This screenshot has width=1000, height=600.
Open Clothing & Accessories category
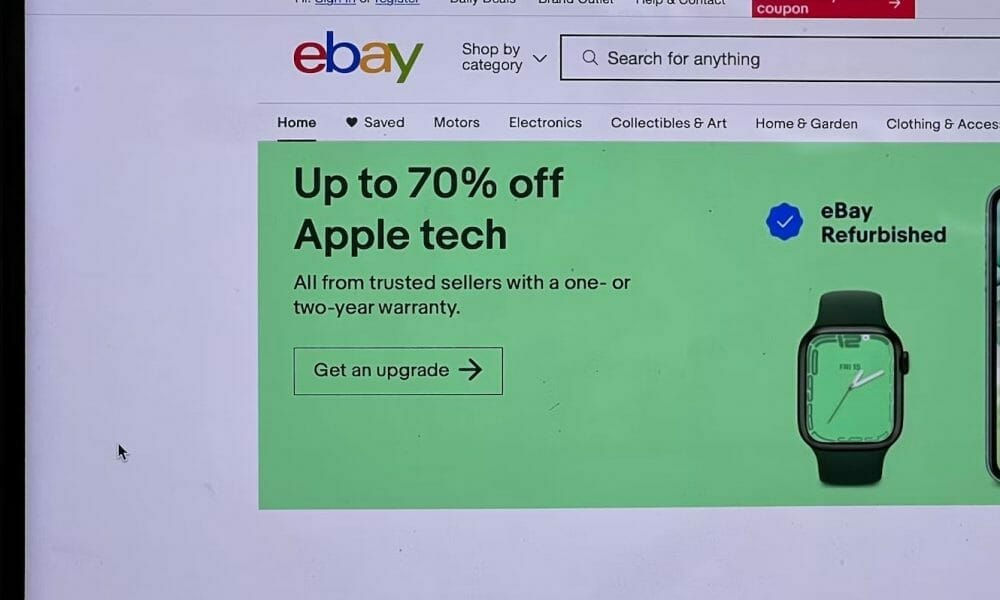[943, 124]
